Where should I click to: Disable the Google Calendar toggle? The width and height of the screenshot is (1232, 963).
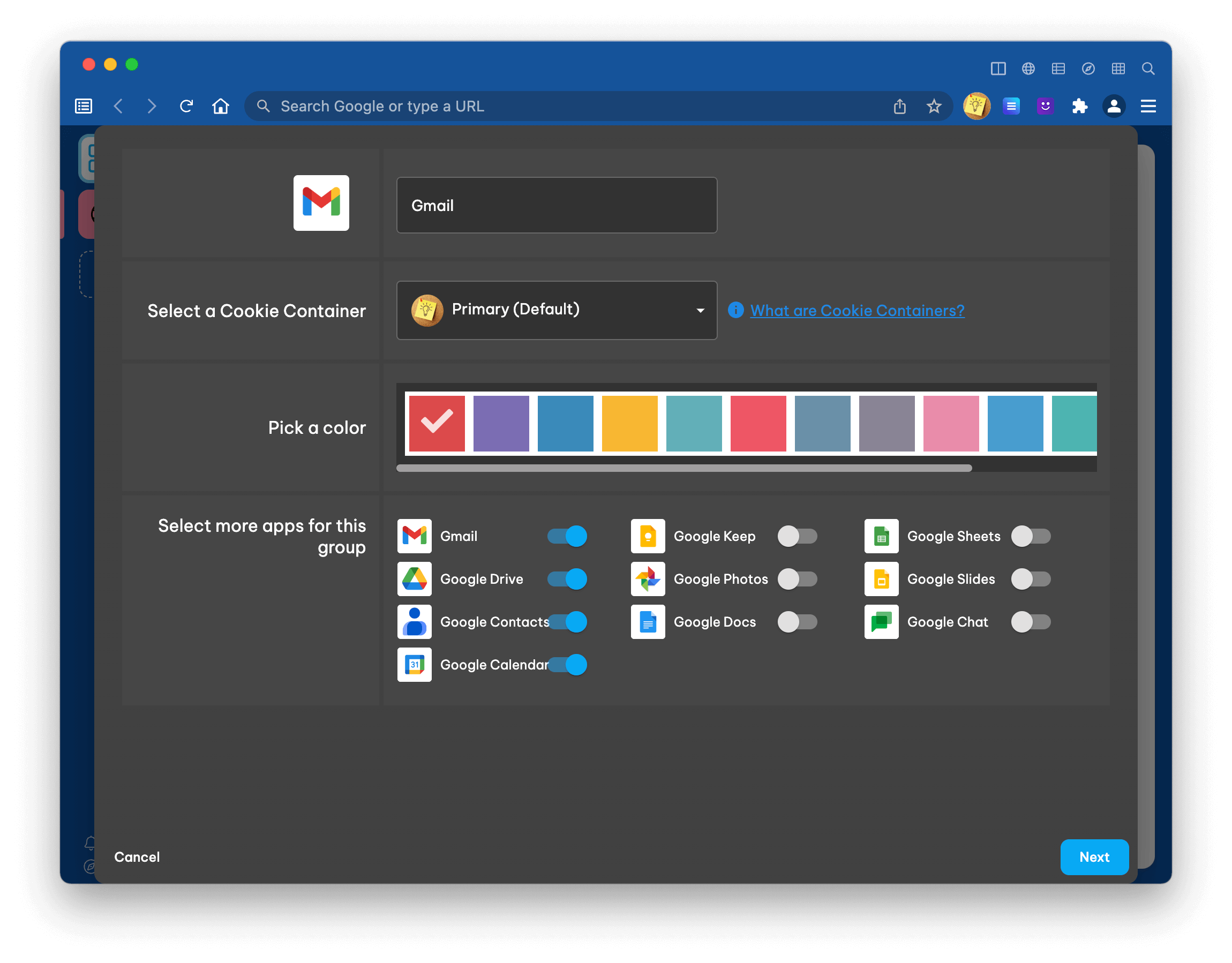point(567,665)
